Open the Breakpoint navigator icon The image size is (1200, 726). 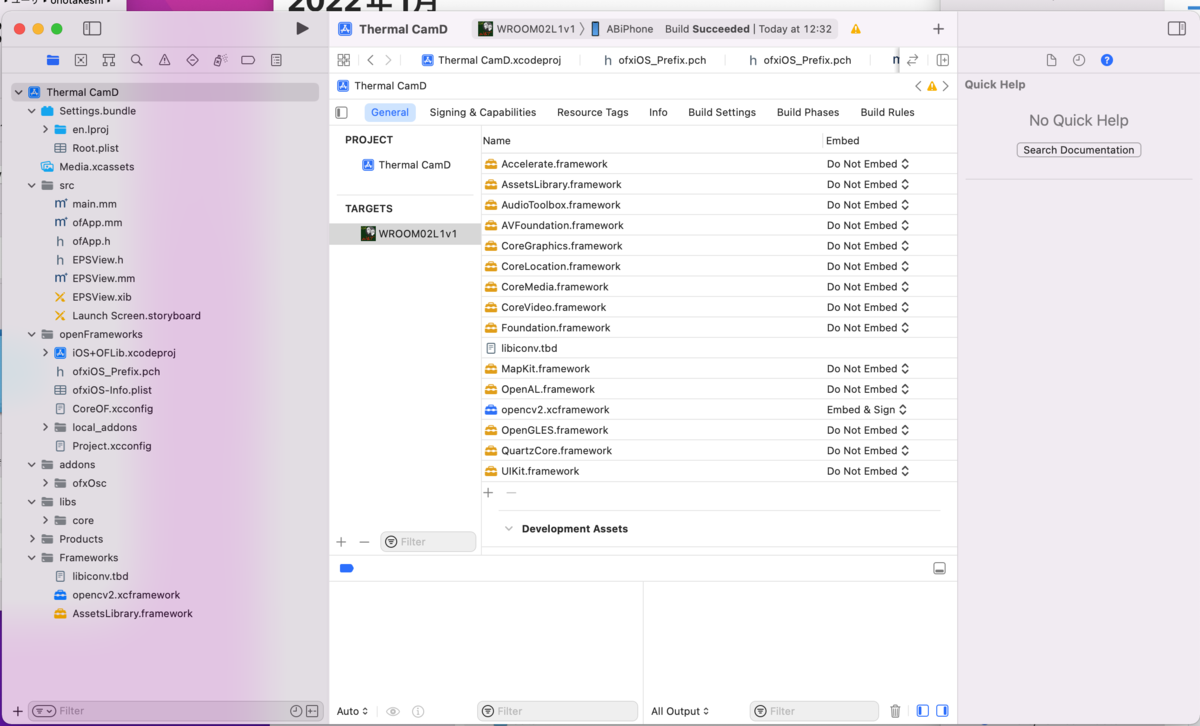coord(248,60)
